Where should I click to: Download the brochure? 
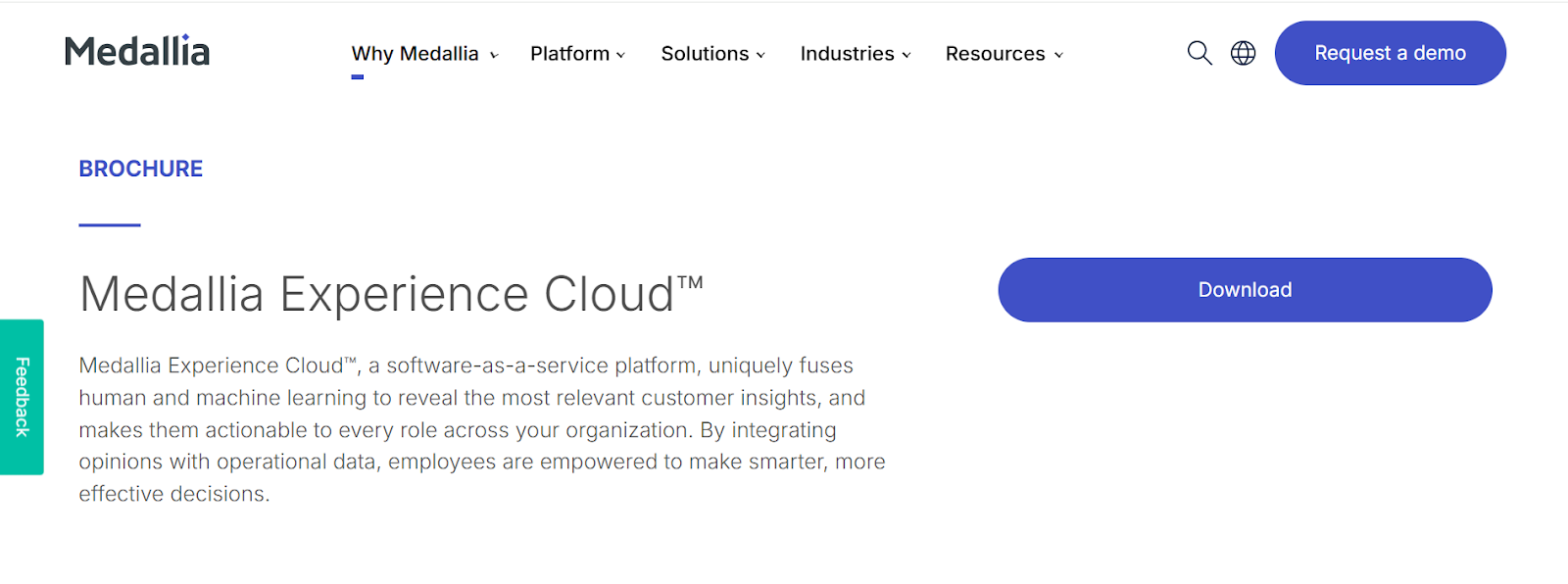(1245, 290)
